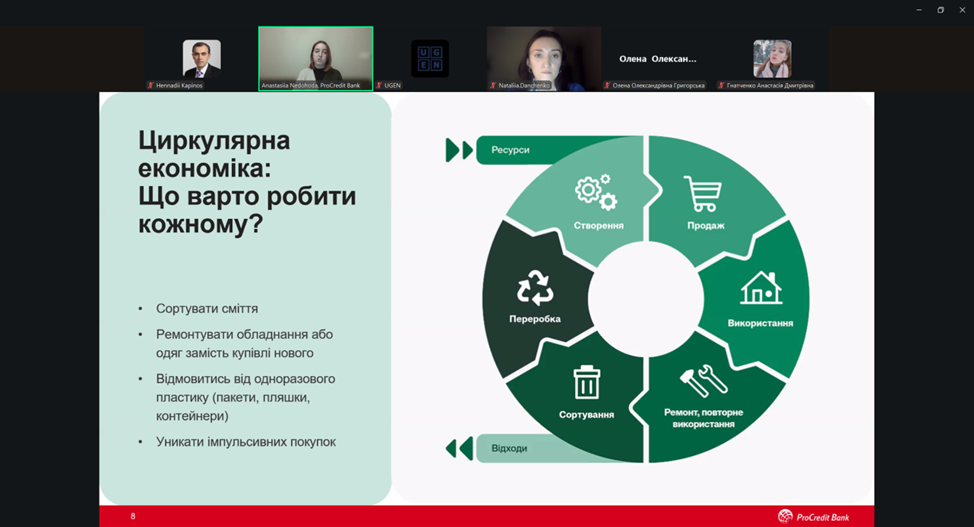Click the shopping cart icon for Продаж

tap(702, 194)
